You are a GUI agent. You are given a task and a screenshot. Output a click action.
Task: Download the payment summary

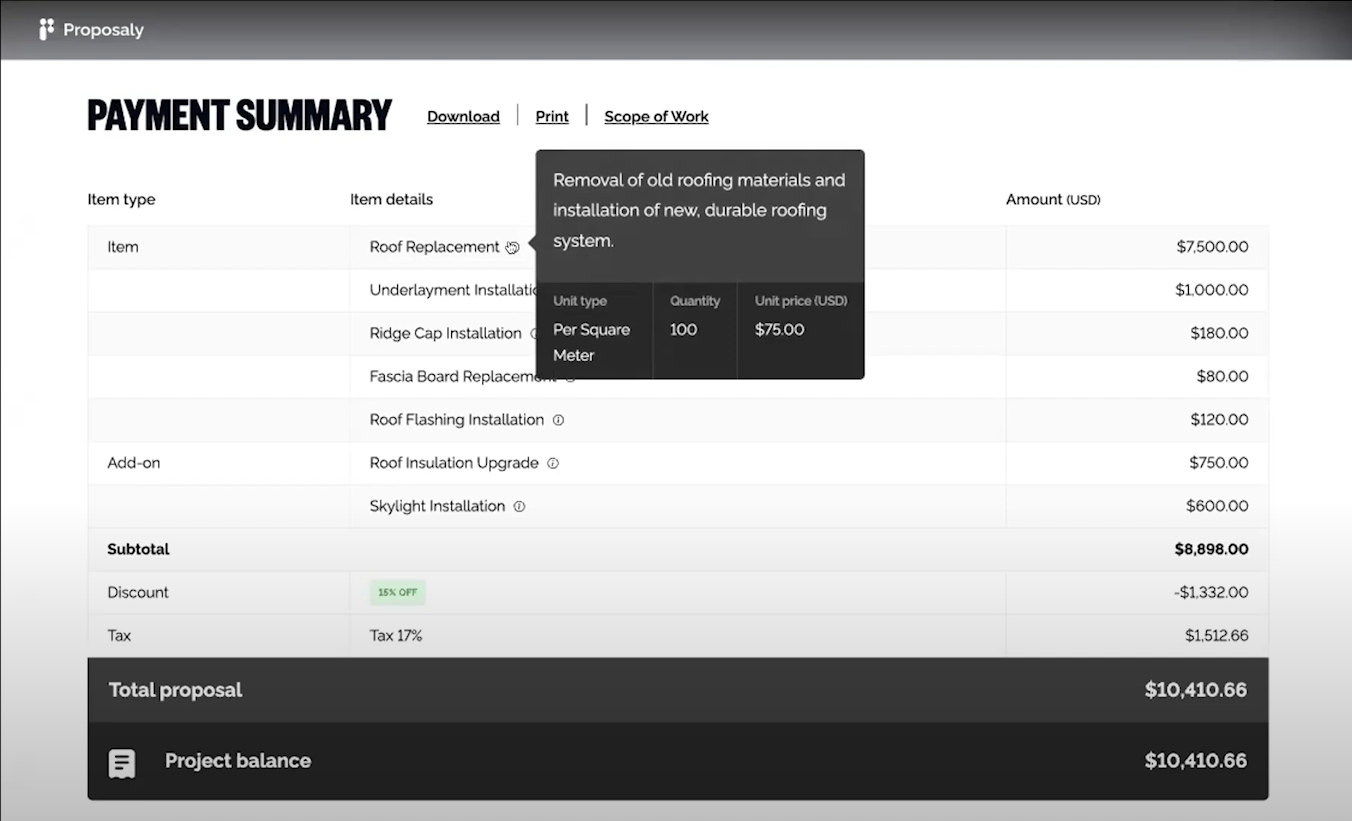pos(463,116)
